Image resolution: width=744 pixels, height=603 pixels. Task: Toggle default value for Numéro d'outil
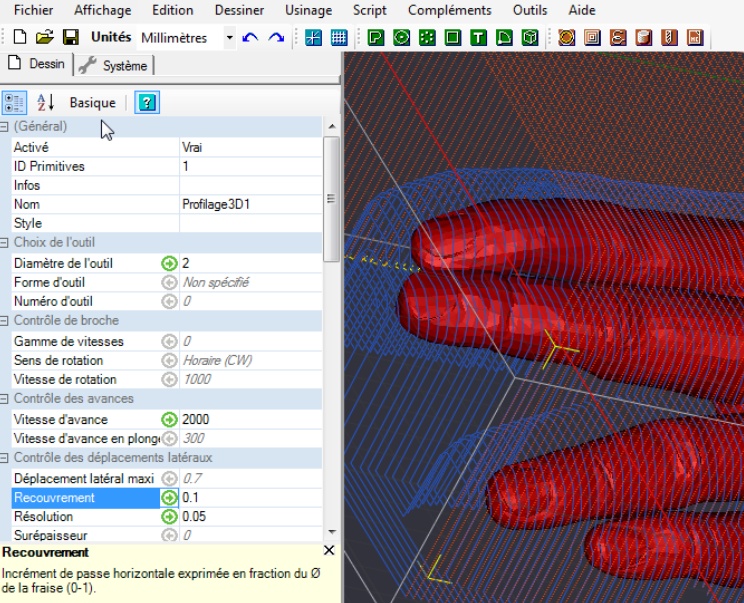169,301
